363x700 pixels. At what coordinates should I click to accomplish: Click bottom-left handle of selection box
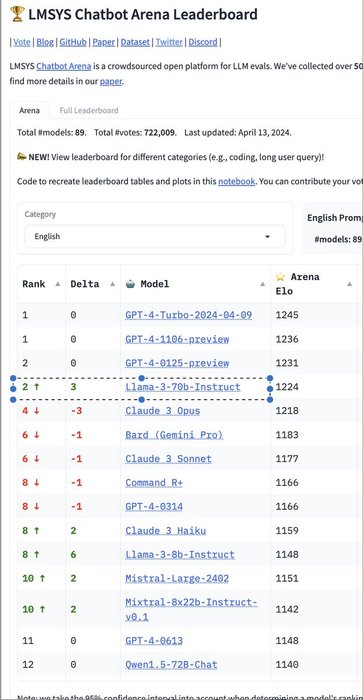coord(13,400)
